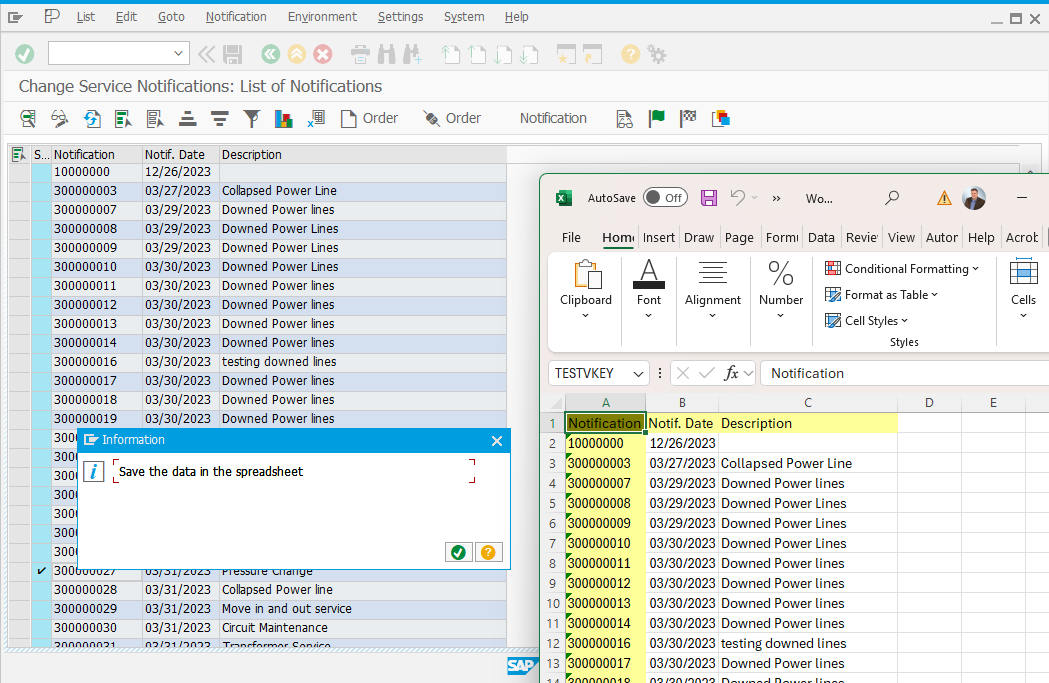
Task: Open the Environment menu in SAP
Action: tap(321, 17)
